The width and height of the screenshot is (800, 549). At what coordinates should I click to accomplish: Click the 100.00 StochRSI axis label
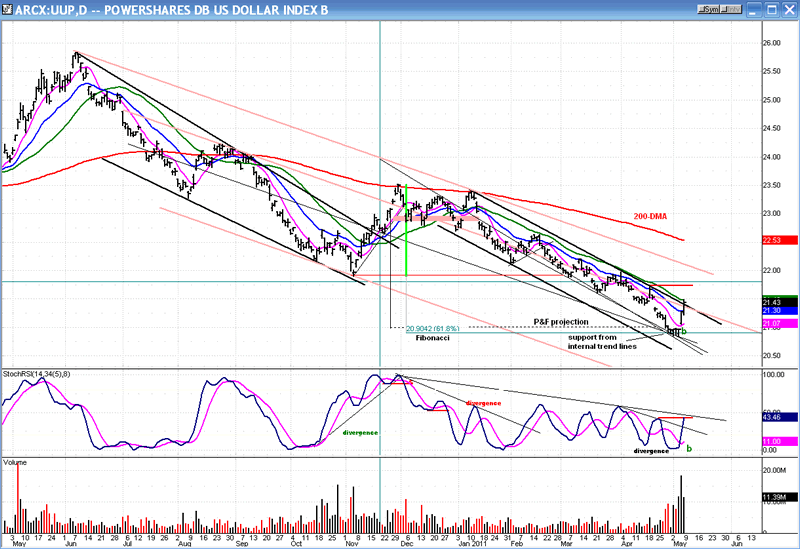pyautogui.click(x=773, y=375)
